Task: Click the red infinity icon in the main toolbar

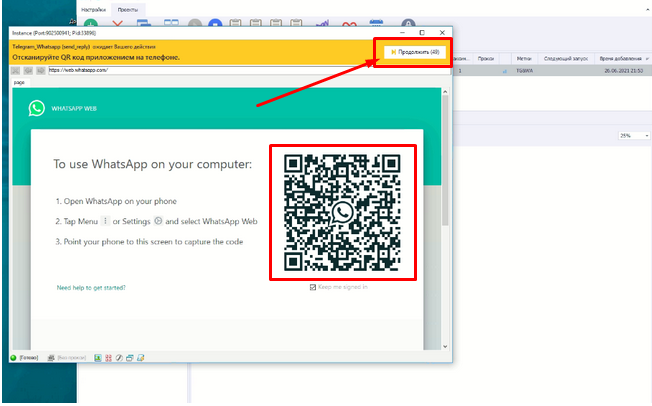Action: [349, 24]
